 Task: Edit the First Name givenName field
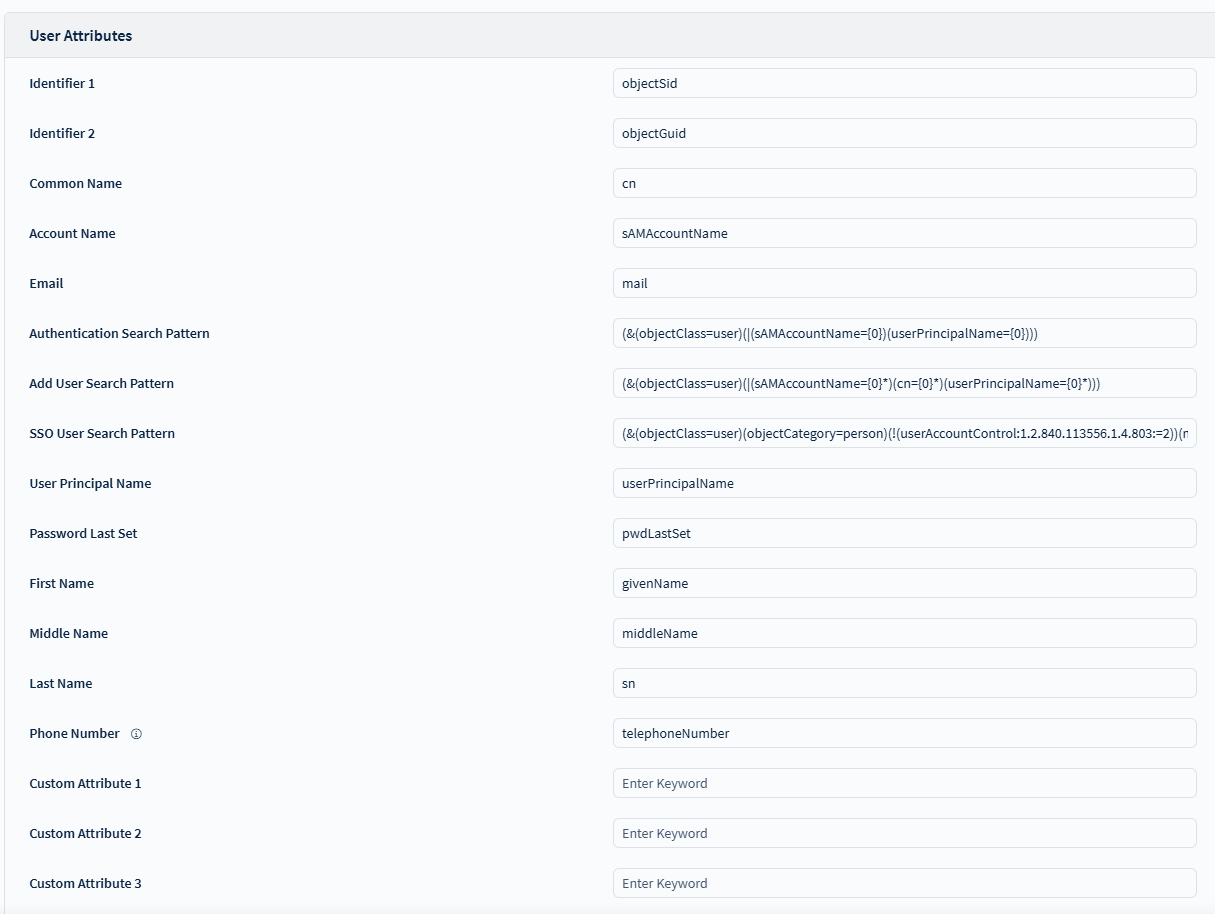(x=904, y=583)
